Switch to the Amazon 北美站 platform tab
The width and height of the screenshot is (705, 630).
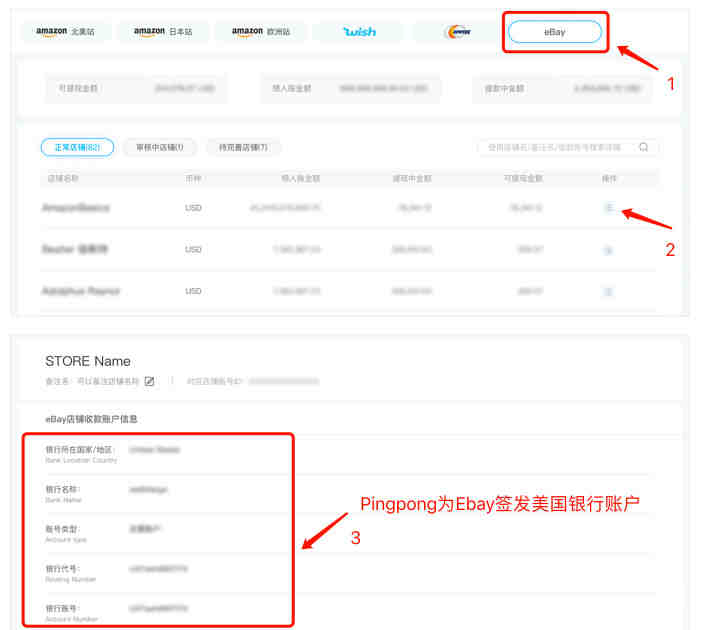(66, 31)
